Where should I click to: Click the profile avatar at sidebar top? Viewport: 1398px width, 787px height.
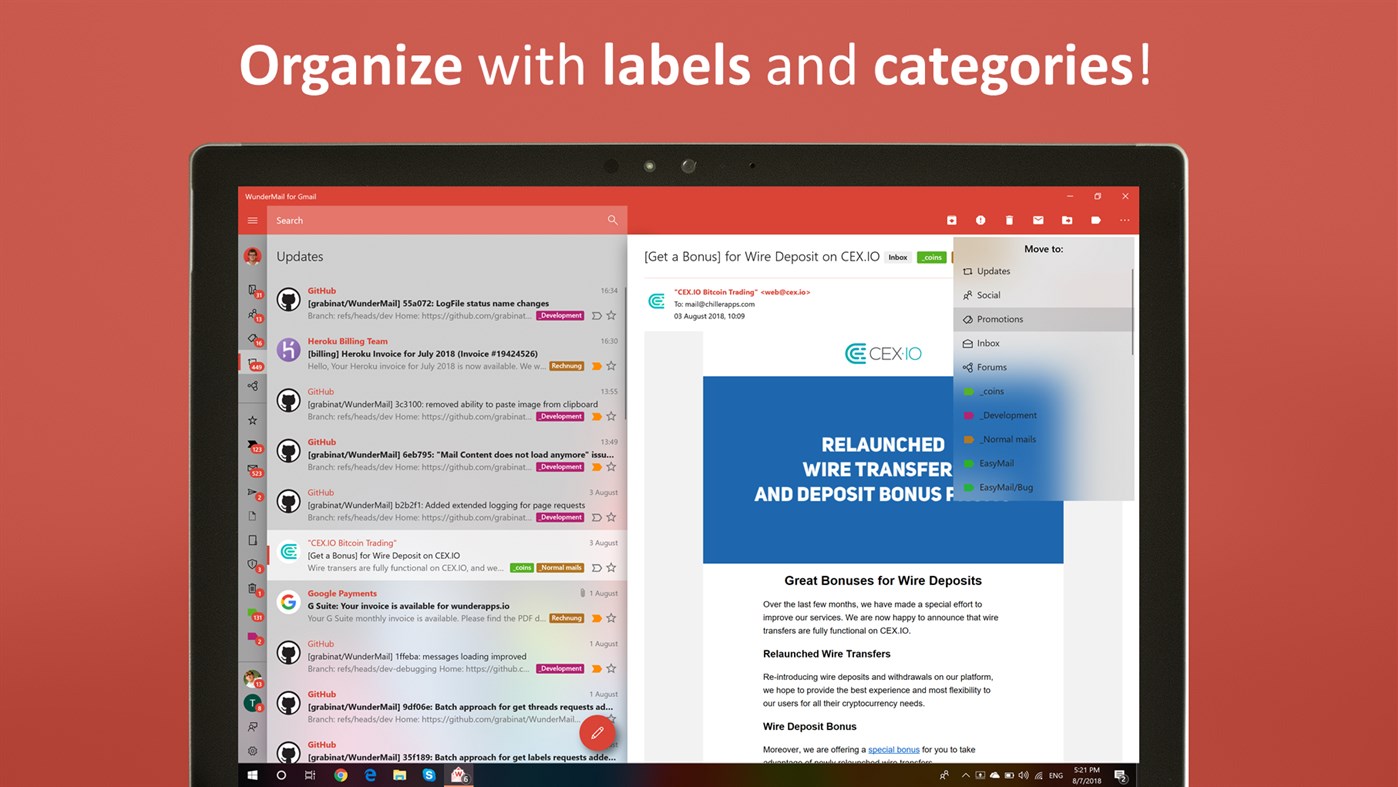[252, 255]
